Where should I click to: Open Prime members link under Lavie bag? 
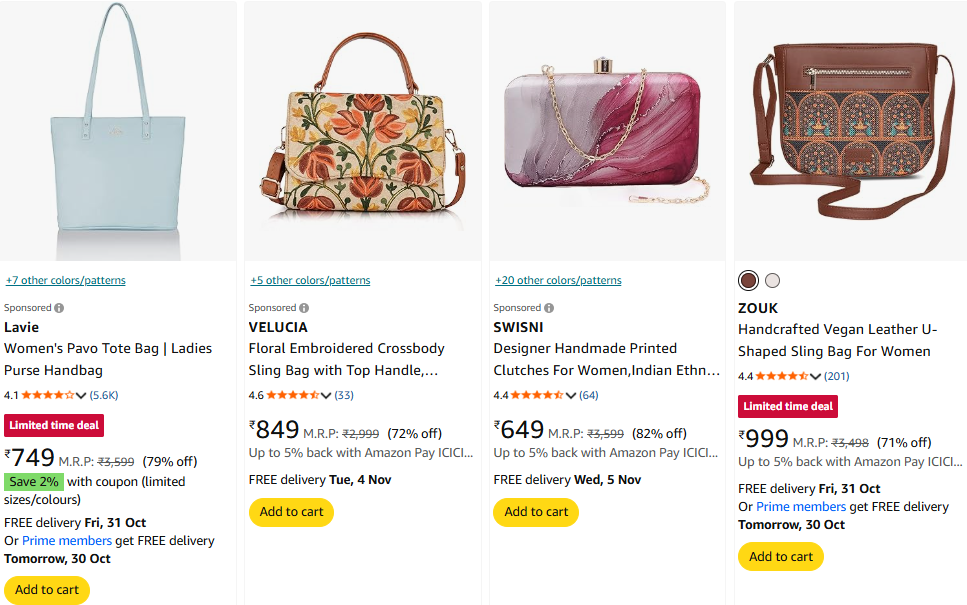(67, 541)
